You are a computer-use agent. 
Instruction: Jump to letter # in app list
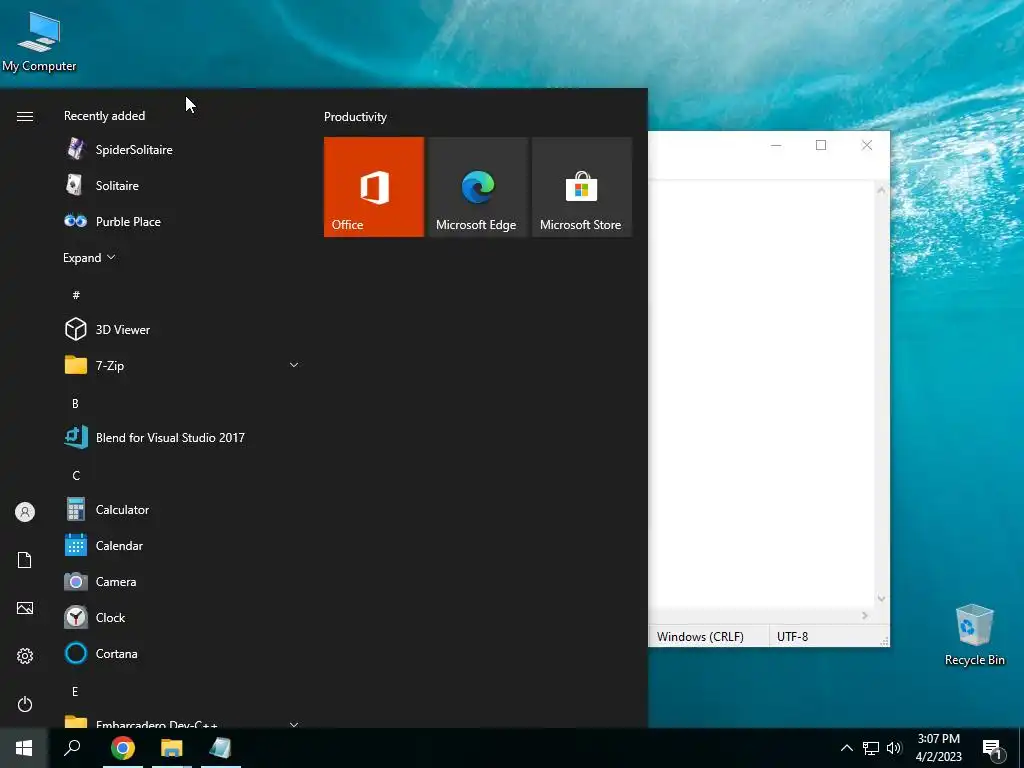click(x=76, y=295)
